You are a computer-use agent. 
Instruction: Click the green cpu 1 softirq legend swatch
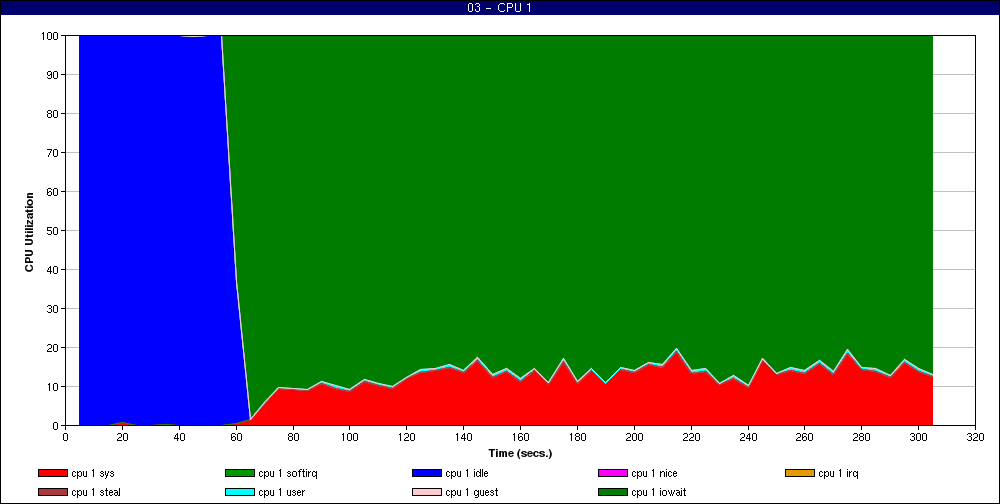coord(239,473)
